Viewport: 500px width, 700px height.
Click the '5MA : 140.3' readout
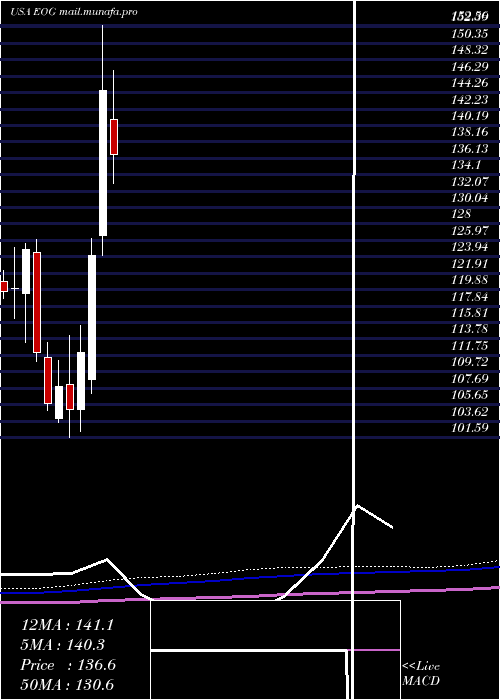pos(62,645)
